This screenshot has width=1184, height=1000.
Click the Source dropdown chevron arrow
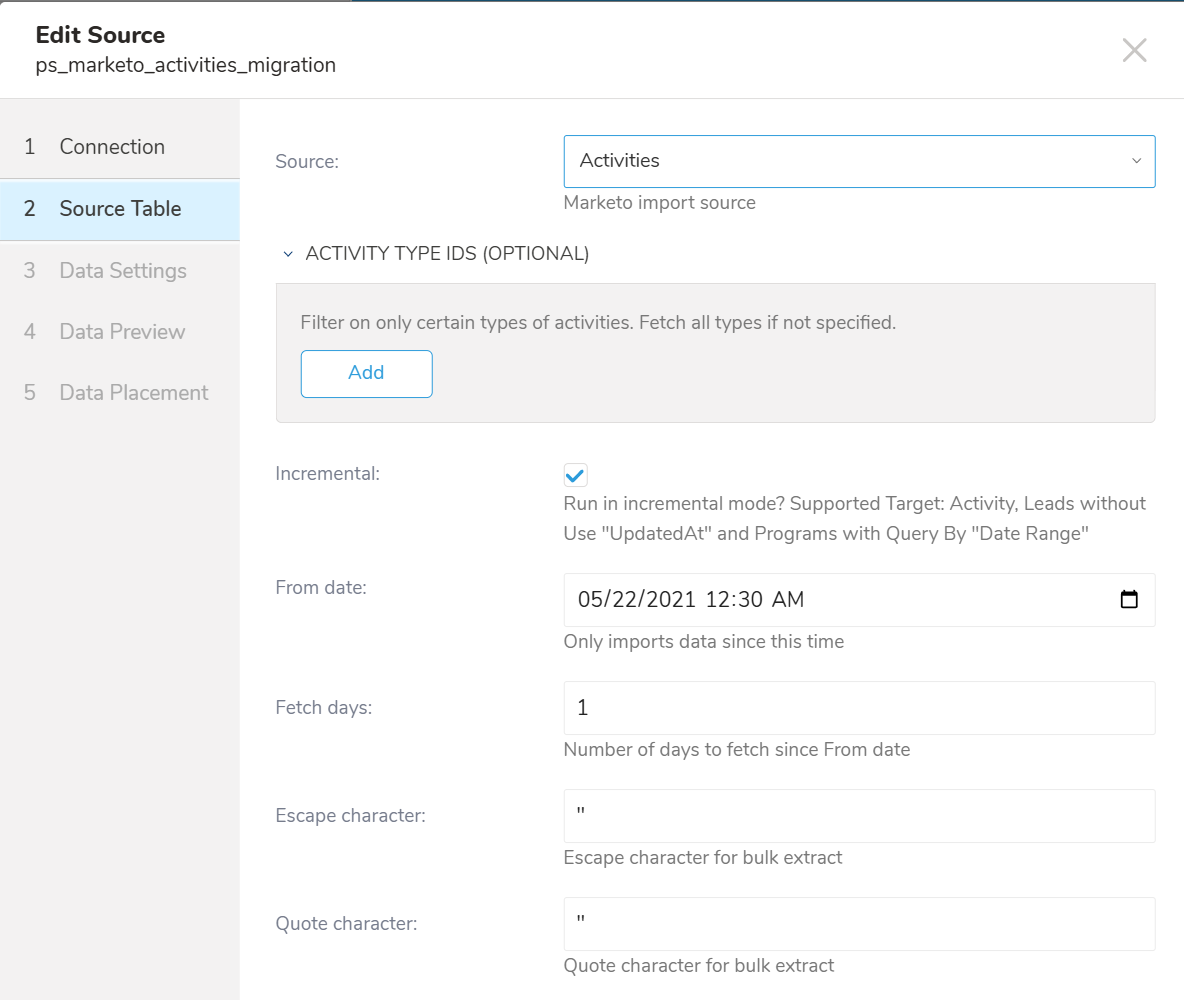1136,161
